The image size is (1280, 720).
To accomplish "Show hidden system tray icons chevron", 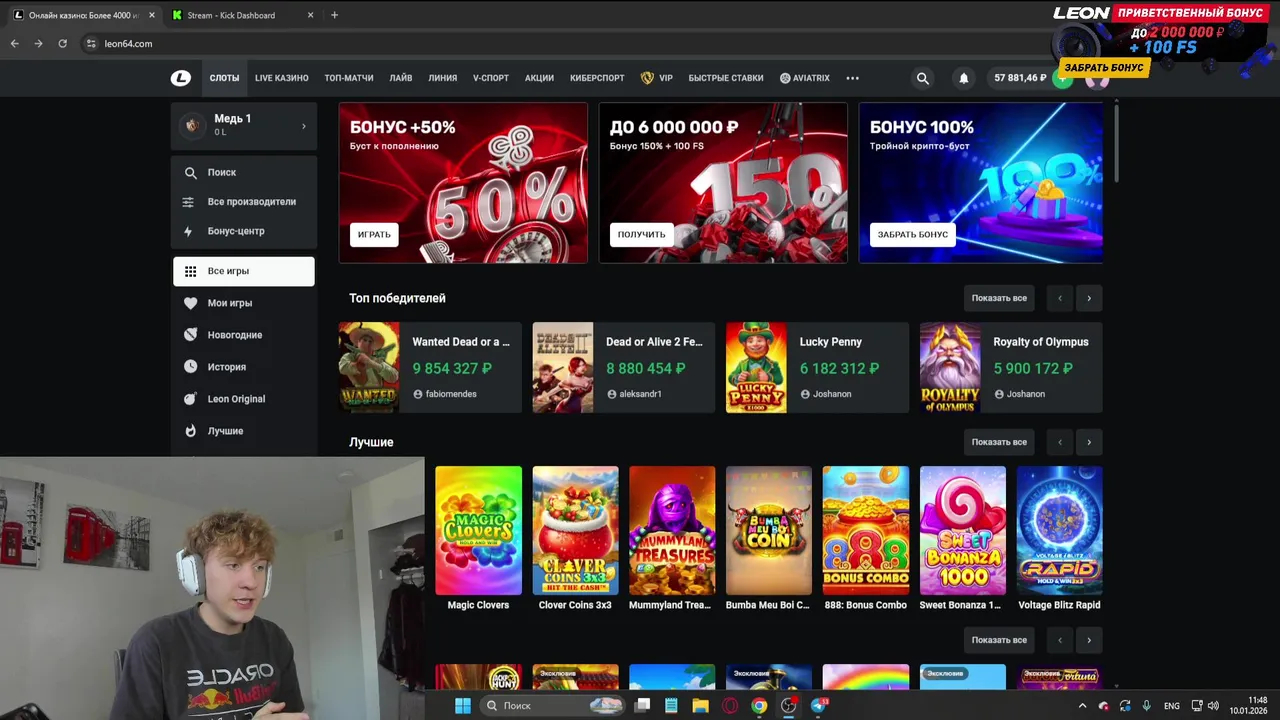I will [1082, 706].
